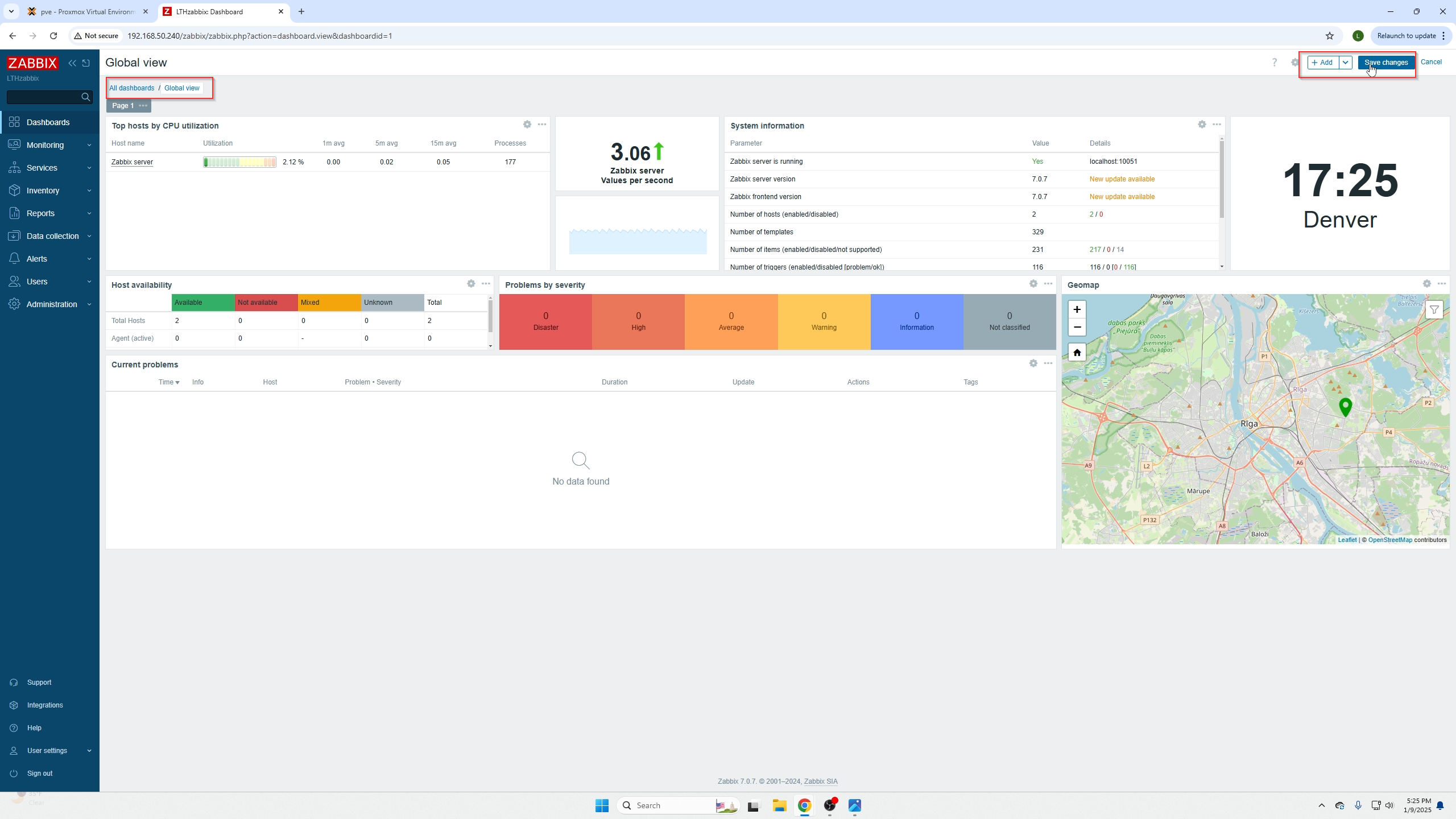
Task: Click the home icon on the Geomap
Action: point(1077,352)
